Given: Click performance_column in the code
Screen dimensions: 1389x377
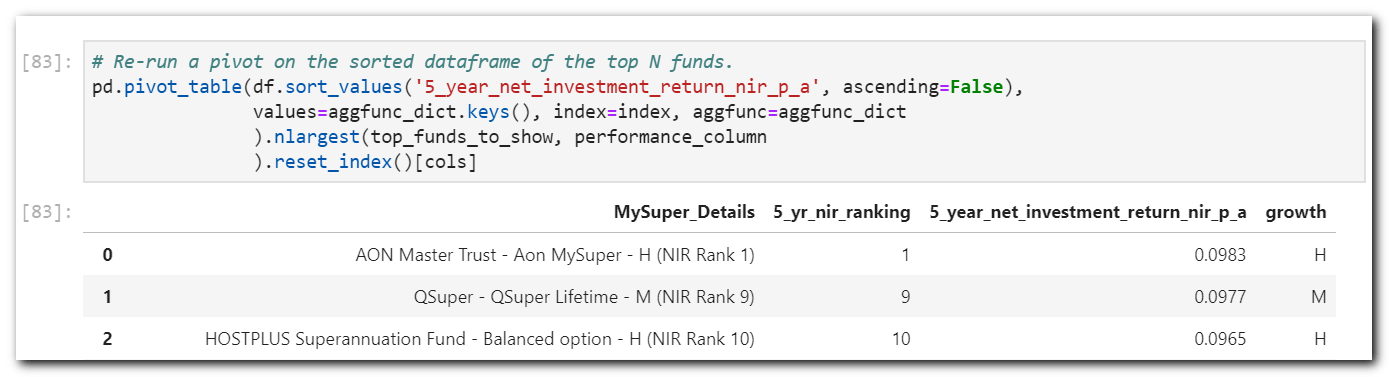Looking at the screenshot, I should (671, 137).
